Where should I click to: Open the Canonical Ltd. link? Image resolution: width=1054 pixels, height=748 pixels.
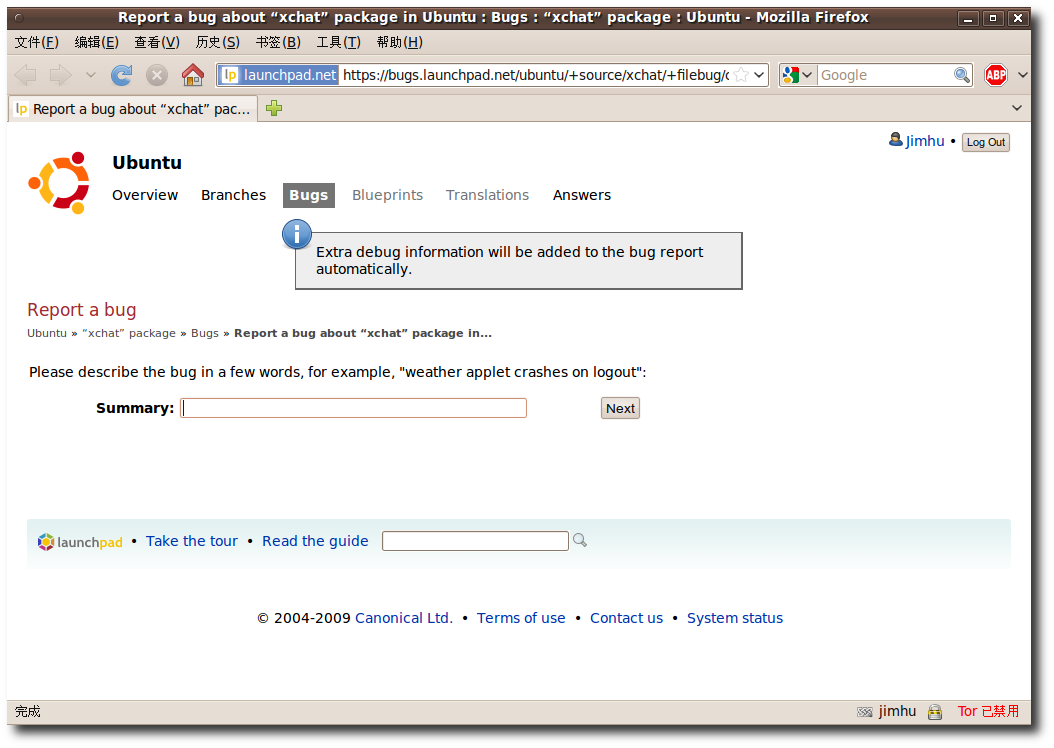pyautogui.click(x=403, y=618)
